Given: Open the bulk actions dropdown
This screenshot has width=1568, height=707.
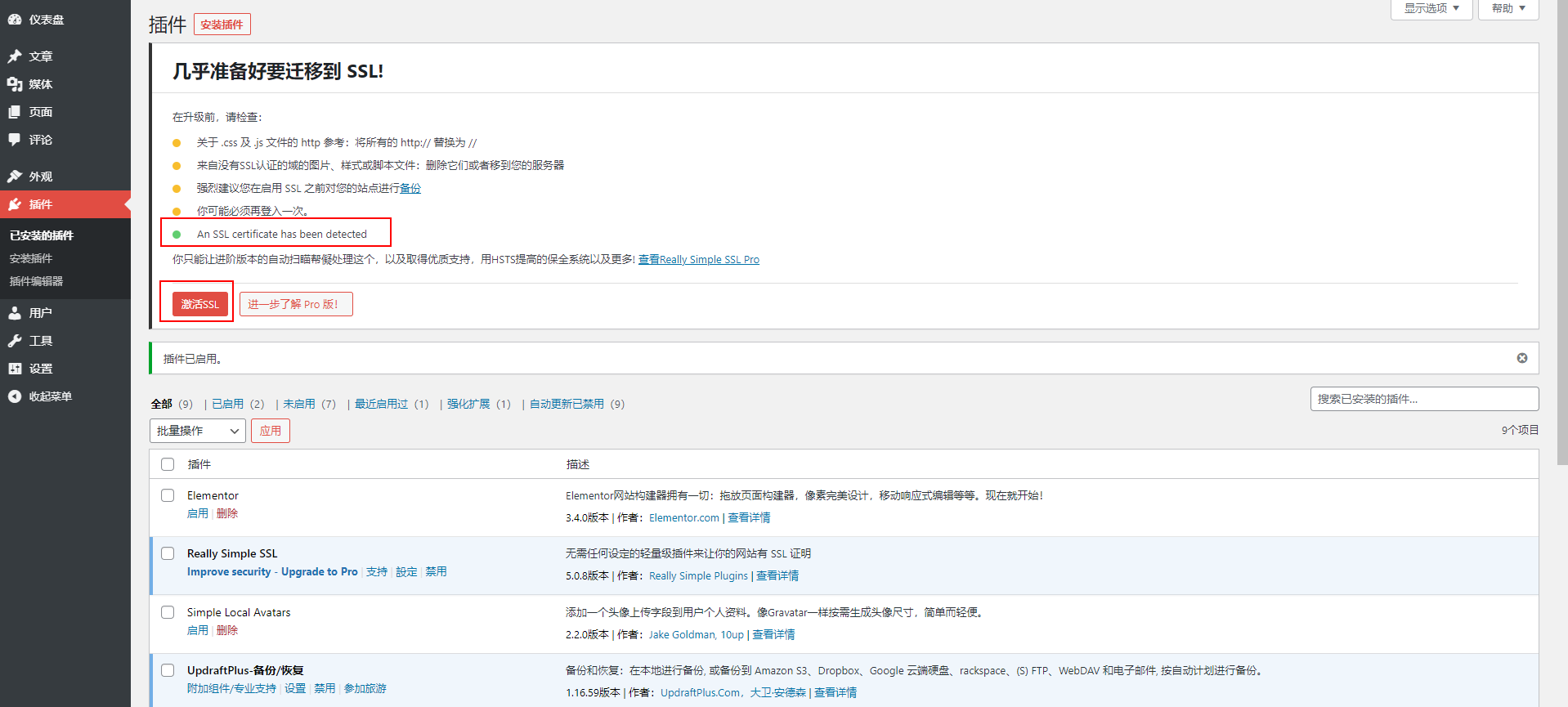Looking at the screenshot, I should coord(198,431).
